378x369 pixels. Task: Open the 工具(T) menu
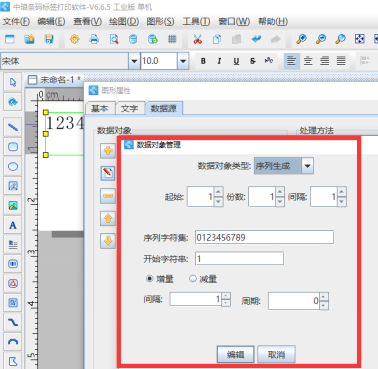196,22
